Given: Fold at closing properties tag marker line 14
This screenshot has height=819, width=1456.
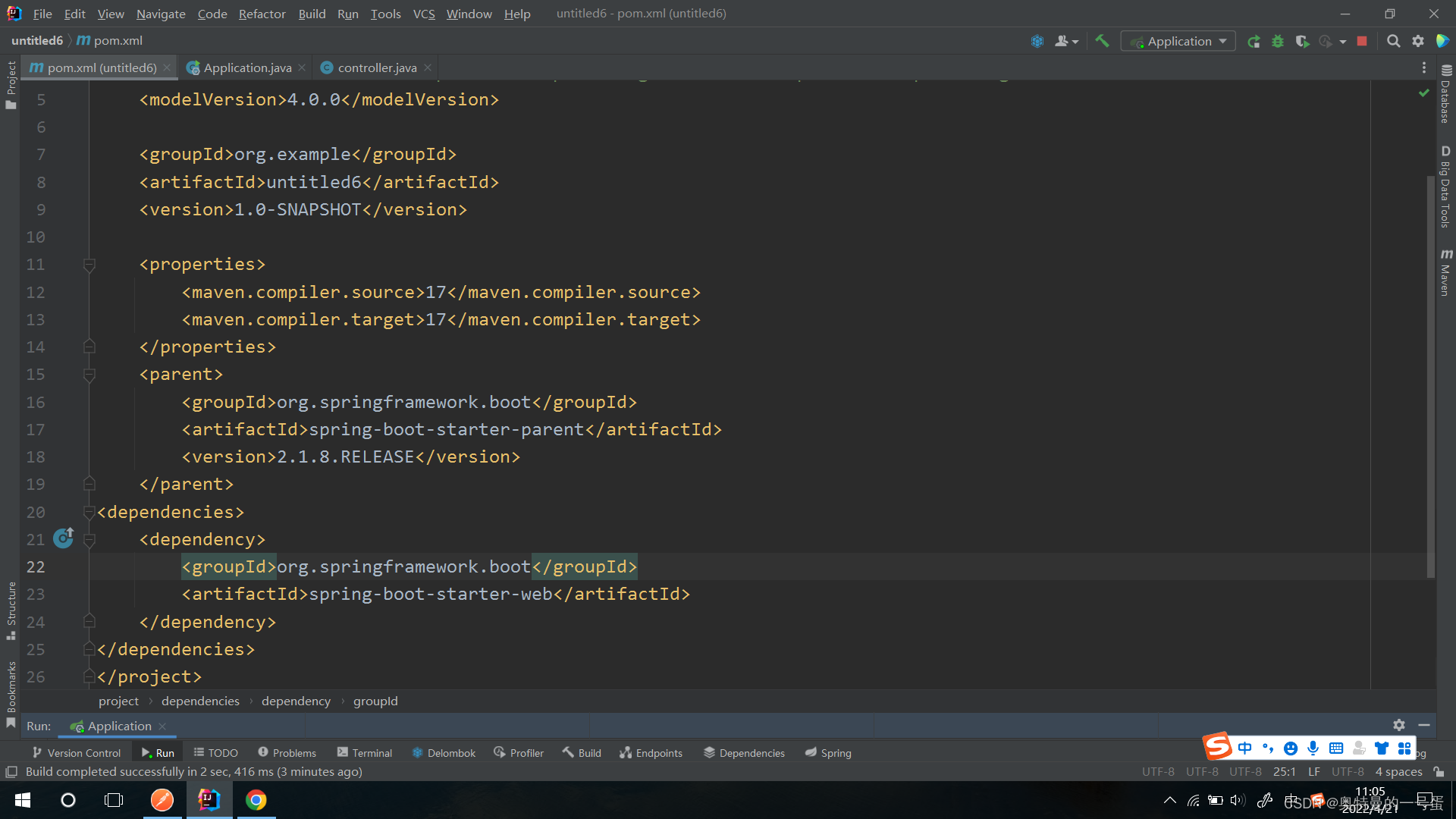Looking at the screenshot, I should point(89,347).
